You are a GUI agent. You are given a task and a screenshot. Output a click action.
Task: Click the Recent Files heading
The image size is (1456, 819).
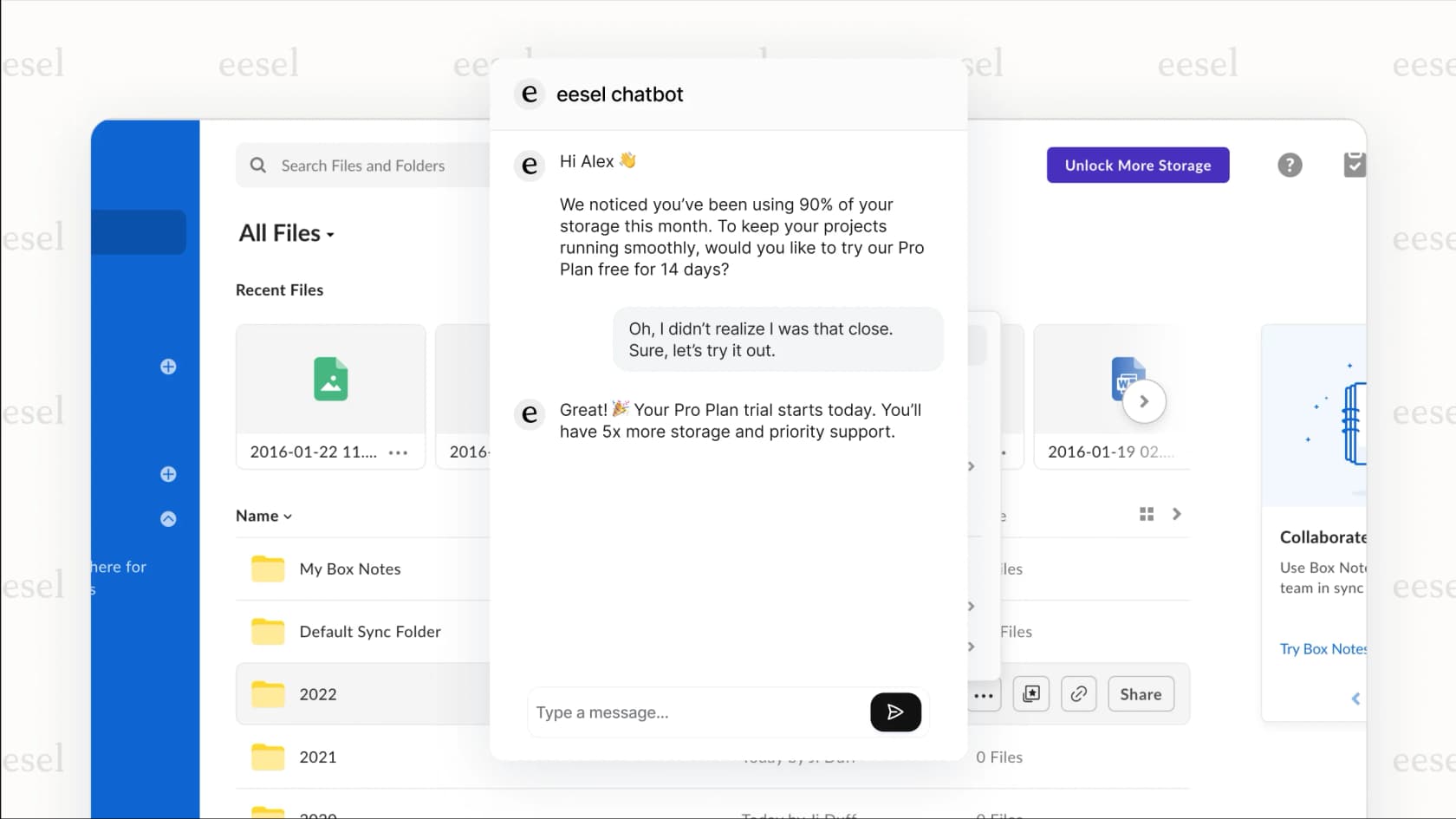[x=279, y=289]
